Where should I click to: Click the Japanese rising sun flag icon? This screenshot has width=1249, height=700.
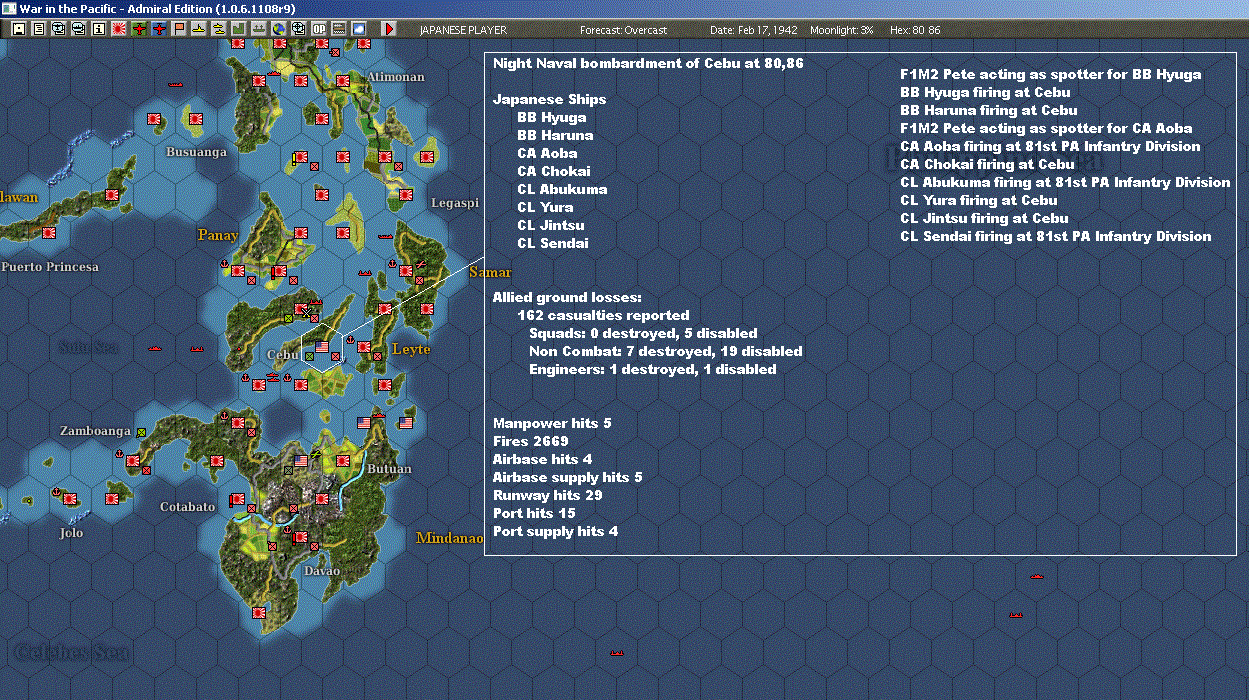(x=119, y=29)
